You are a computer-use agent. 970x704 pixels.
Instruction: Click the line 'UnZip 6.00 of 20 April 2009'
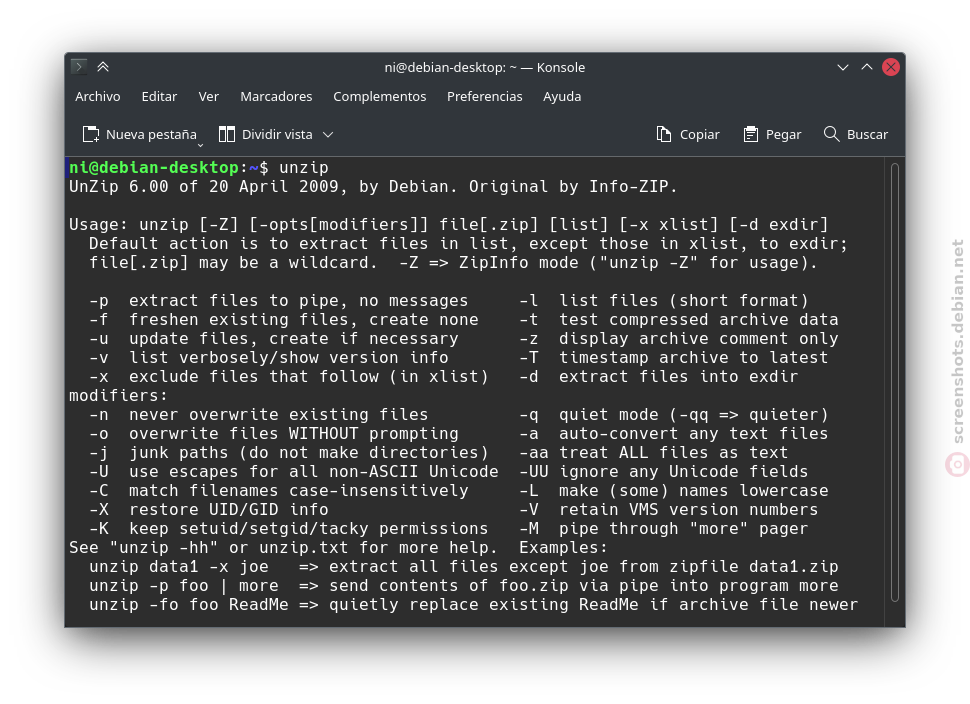(204, 187)
